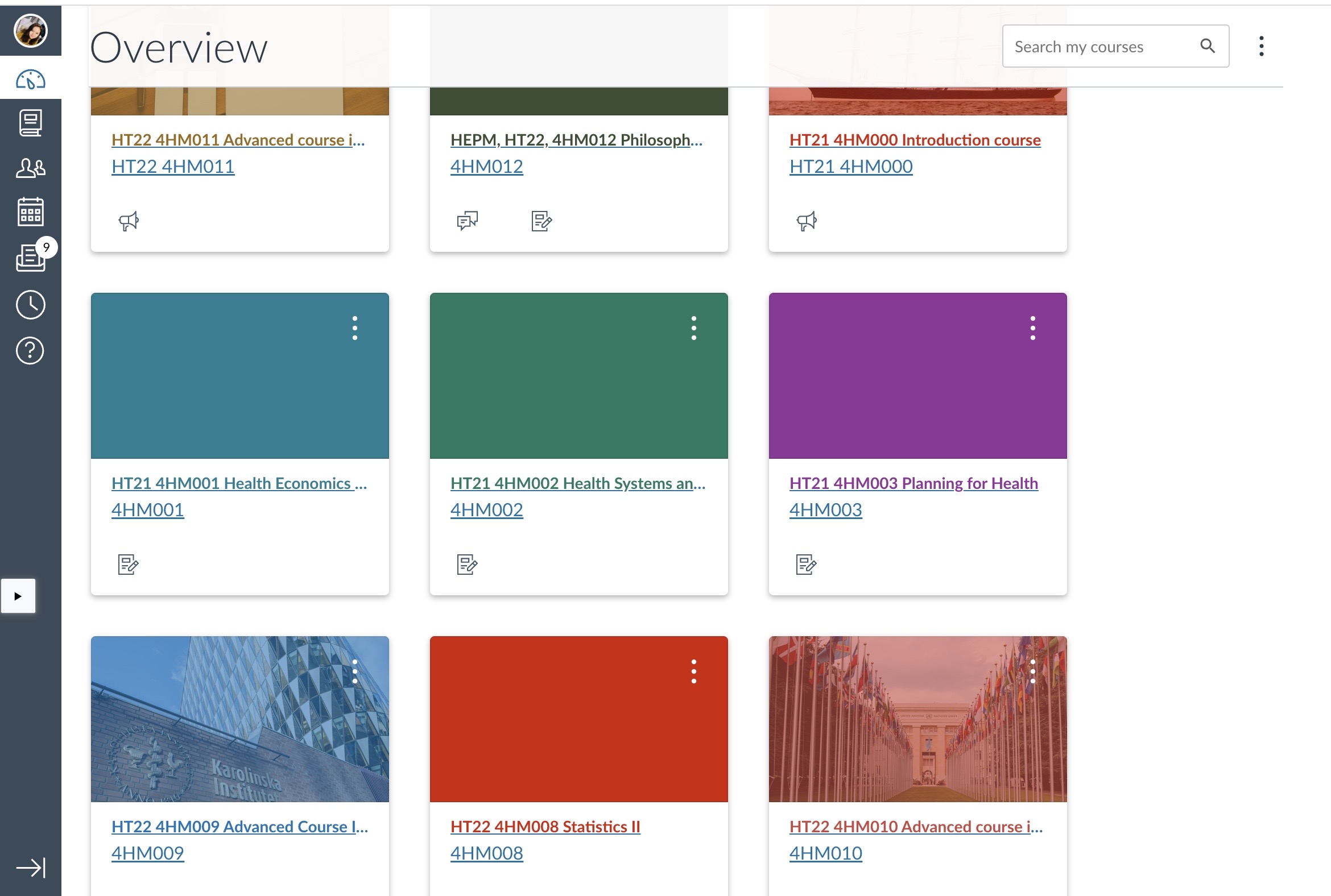Screen dimensions: 1331x896
Task: Open the Help question mark icon
Action: 30,350
